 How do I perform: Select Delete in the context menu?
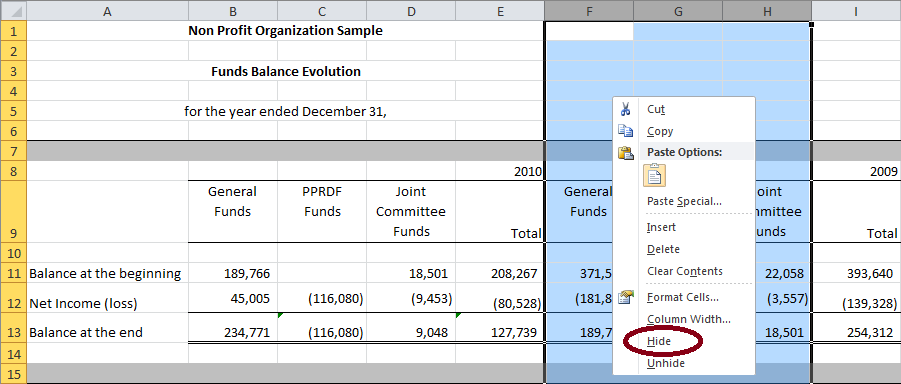[x=663, y=249]
